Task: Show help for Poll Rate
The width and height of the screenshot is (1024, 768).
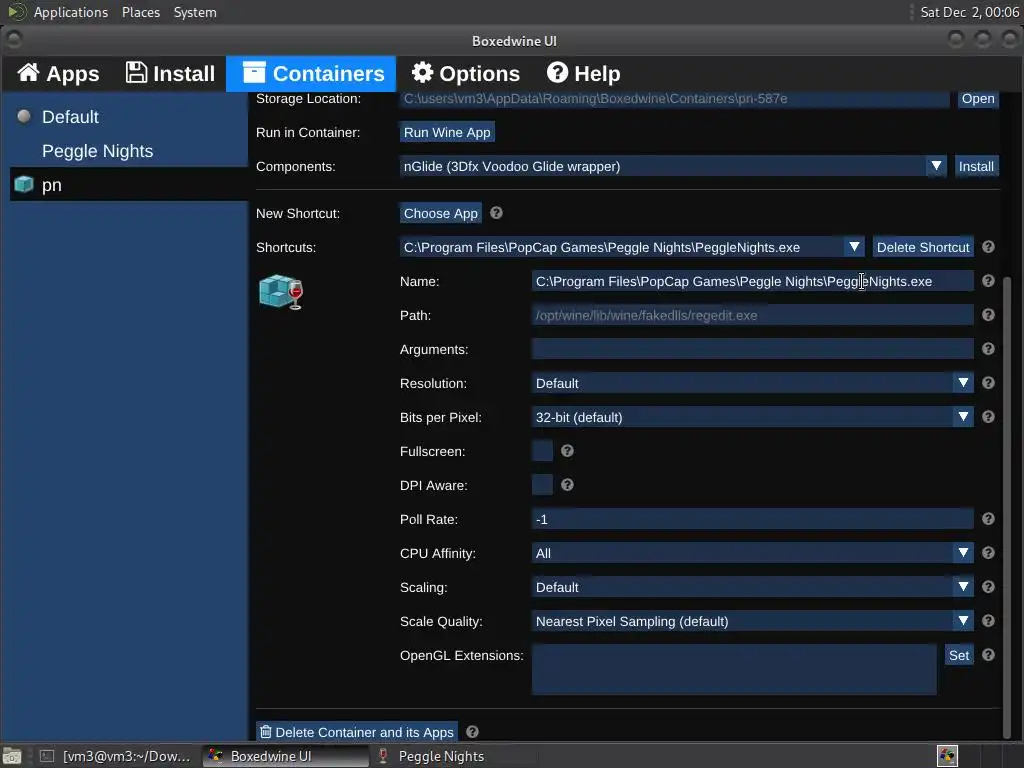Action: click(988, 519)
